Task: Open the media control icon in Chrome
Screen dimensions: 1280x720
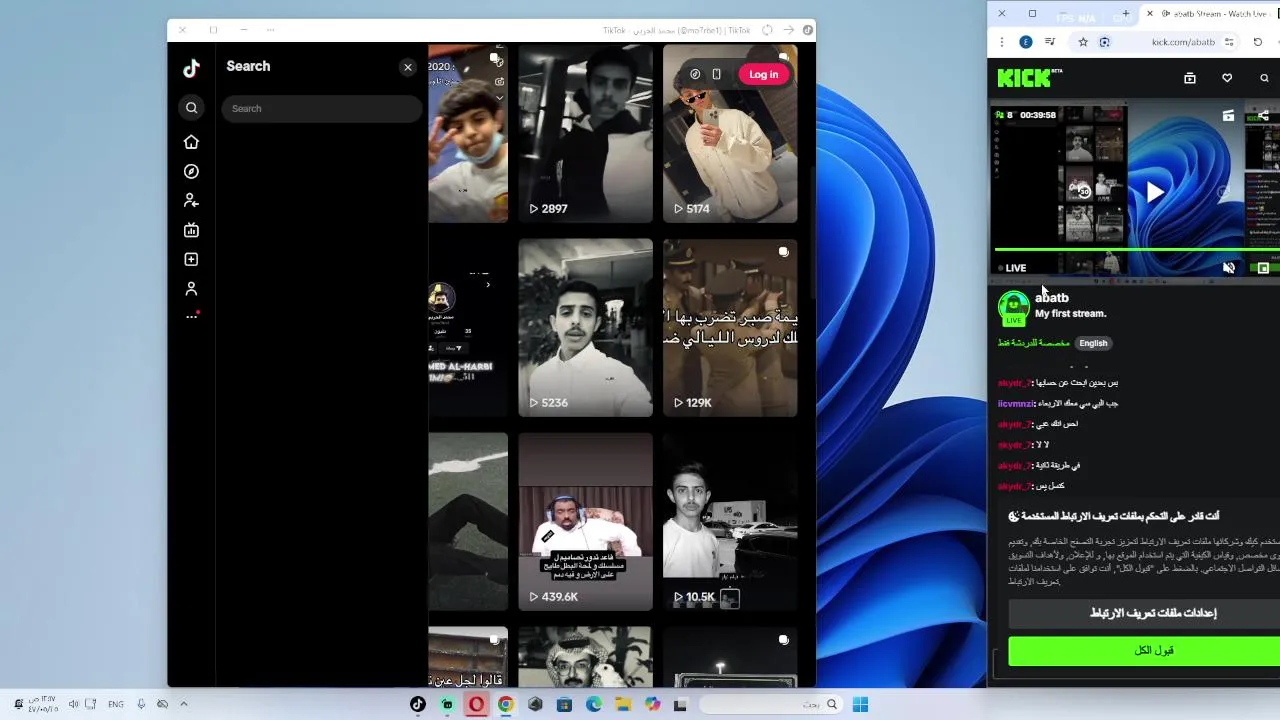Action: point(1050,42)
